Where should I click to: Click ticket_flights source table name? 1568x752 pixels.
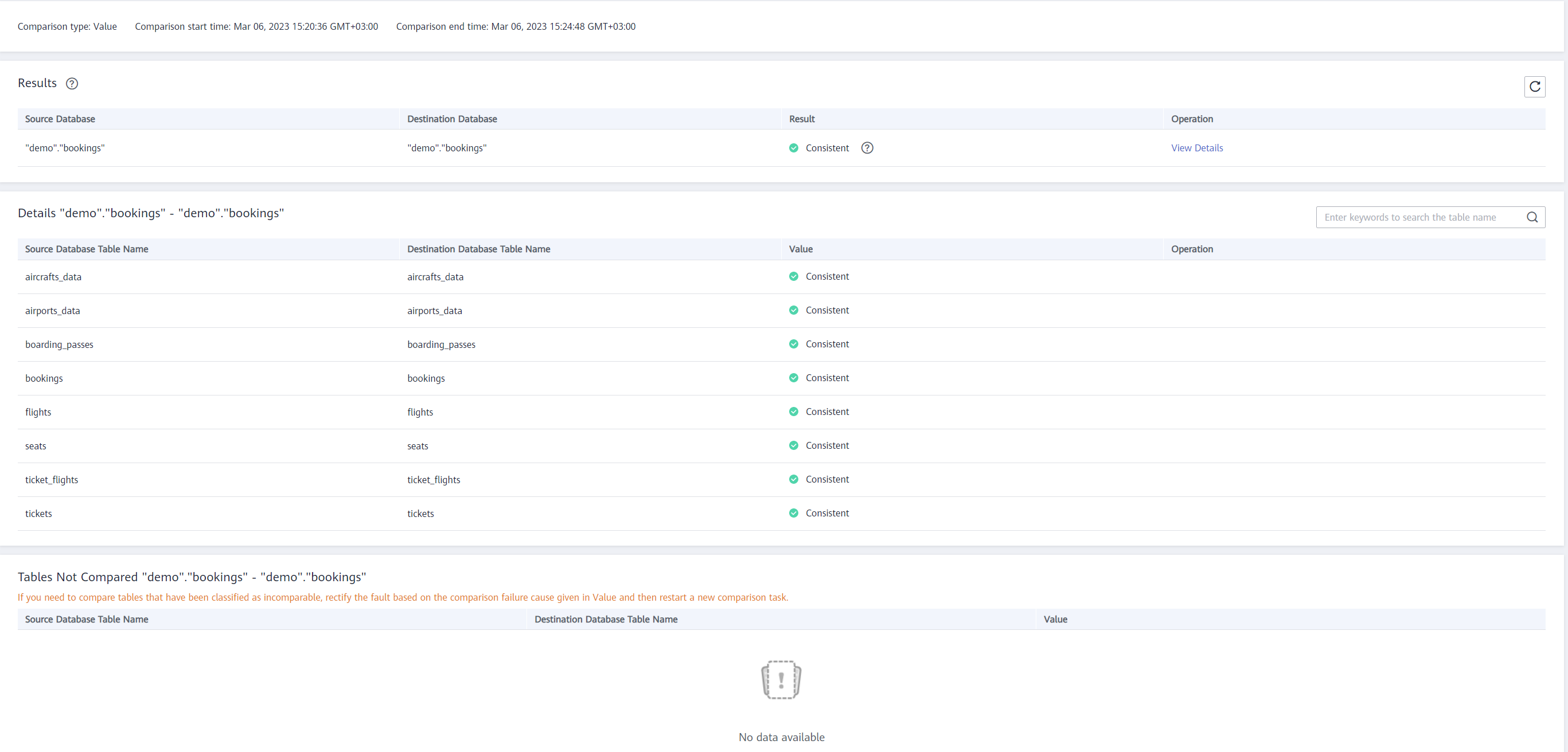click(x=52, y=479)
